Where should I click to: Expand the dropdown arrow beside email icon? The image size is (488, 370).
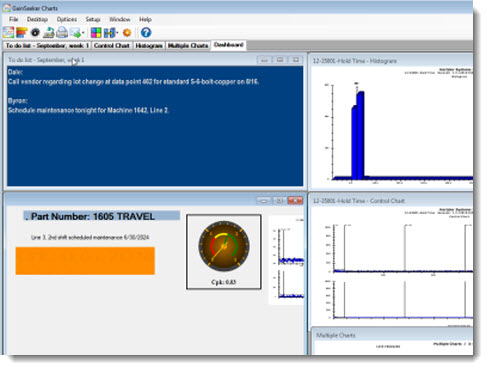83,33
